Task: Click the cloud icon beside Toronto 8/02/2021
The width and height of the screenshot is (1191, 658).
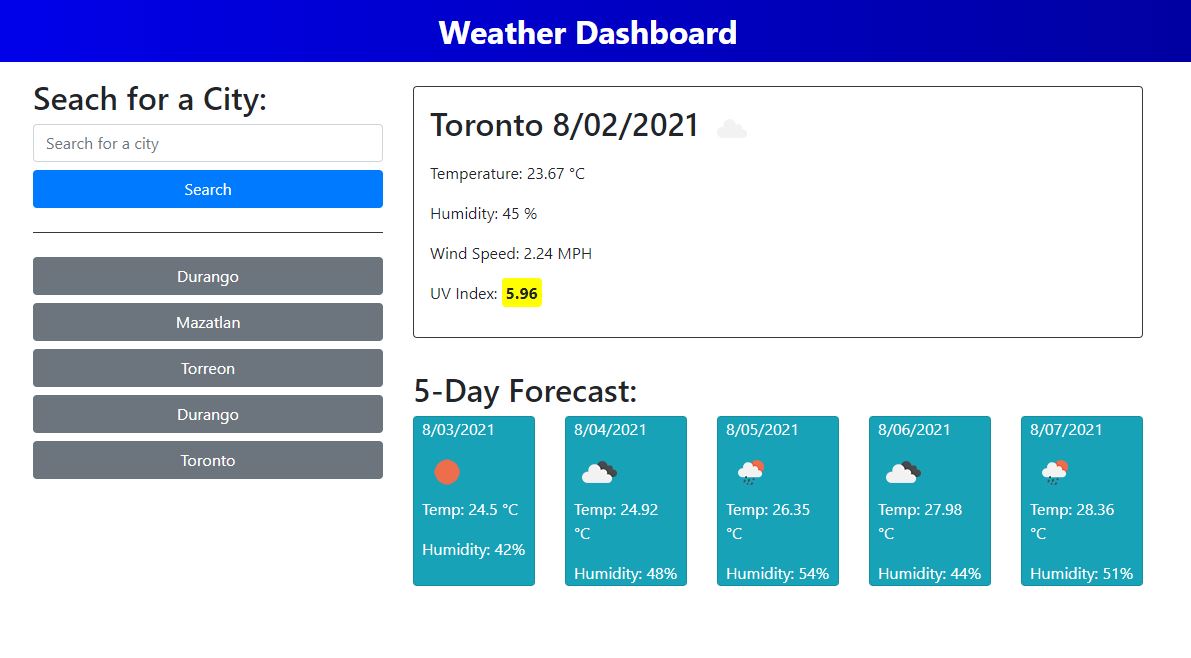Action: [731, 129]
